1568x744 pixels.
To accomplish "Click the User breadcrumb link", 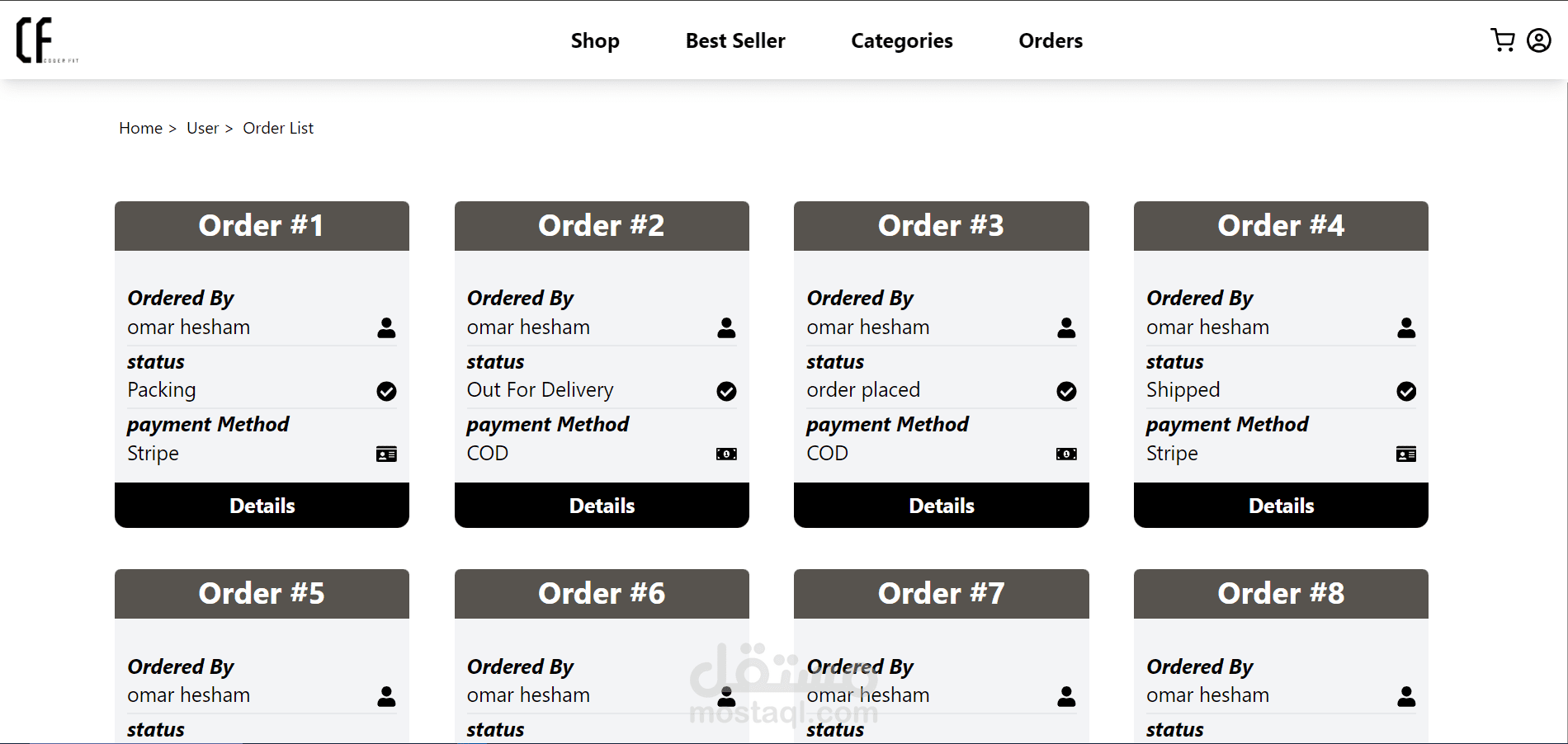I will coord(202,128).
